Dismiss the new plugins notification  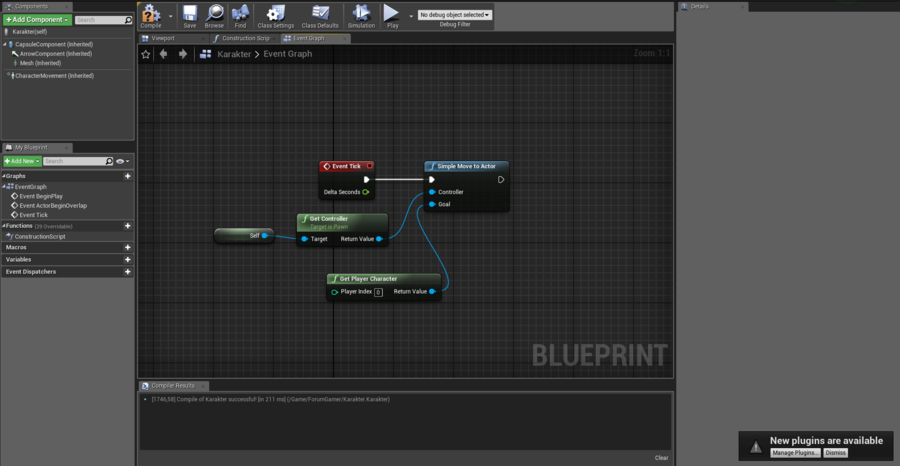(x=835, y=453)
